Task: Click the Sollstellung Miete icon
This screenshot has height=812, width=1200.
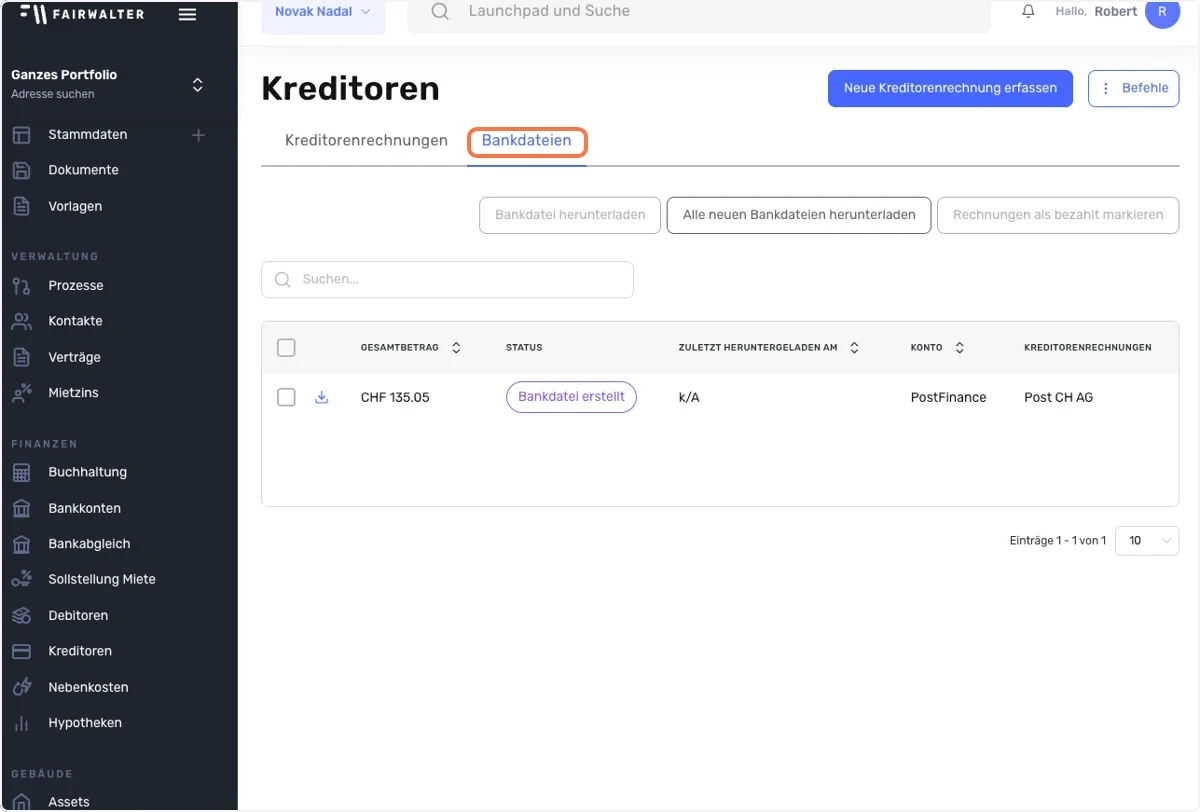Action: pos(21,579)
